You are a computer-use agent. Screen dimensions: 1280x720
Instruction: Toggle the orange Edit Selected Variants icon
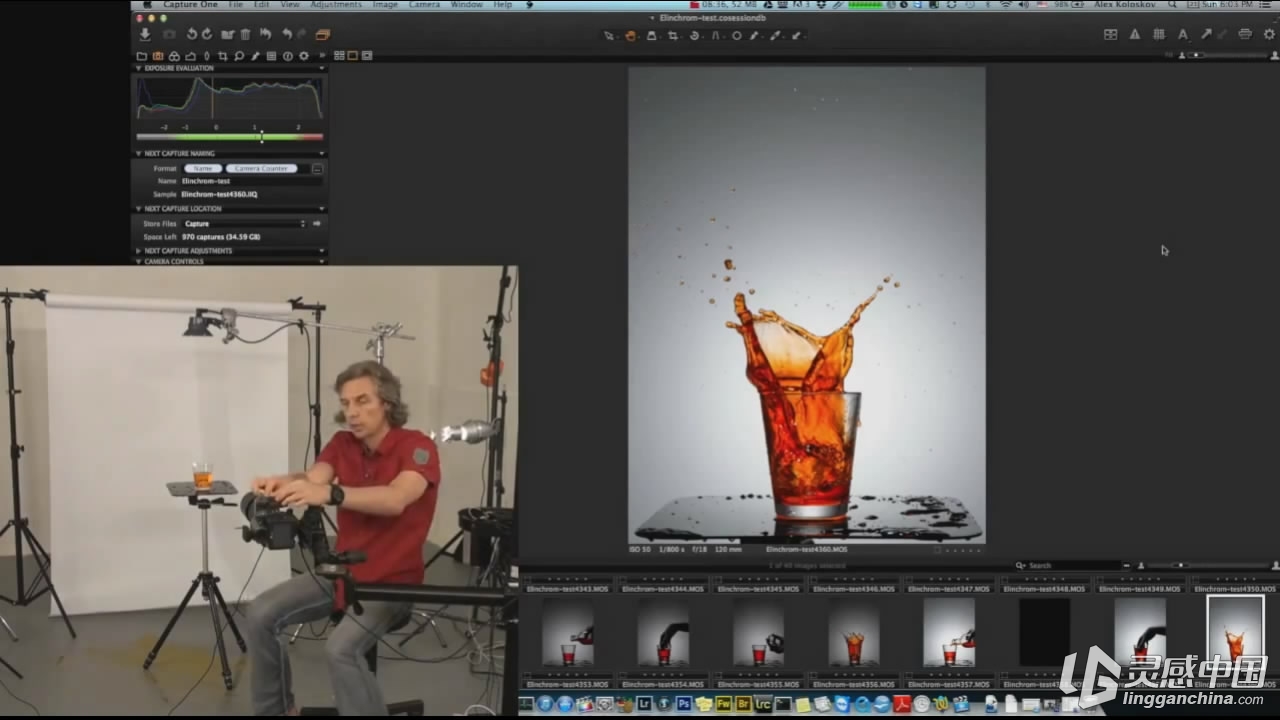(x=322, y=35)
